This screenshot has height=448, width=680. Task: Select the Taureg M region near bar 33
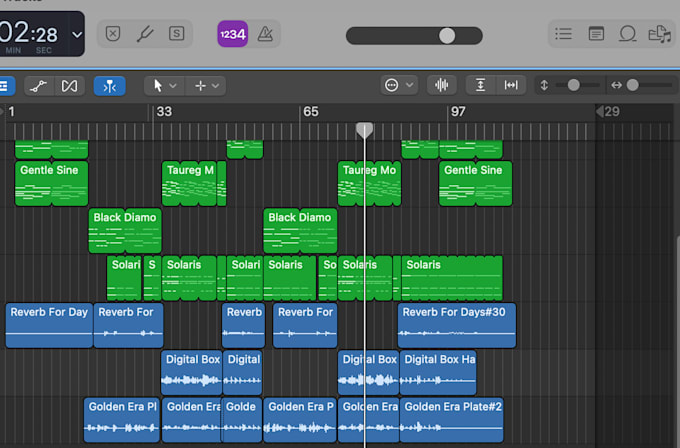[x=189, y=183]
